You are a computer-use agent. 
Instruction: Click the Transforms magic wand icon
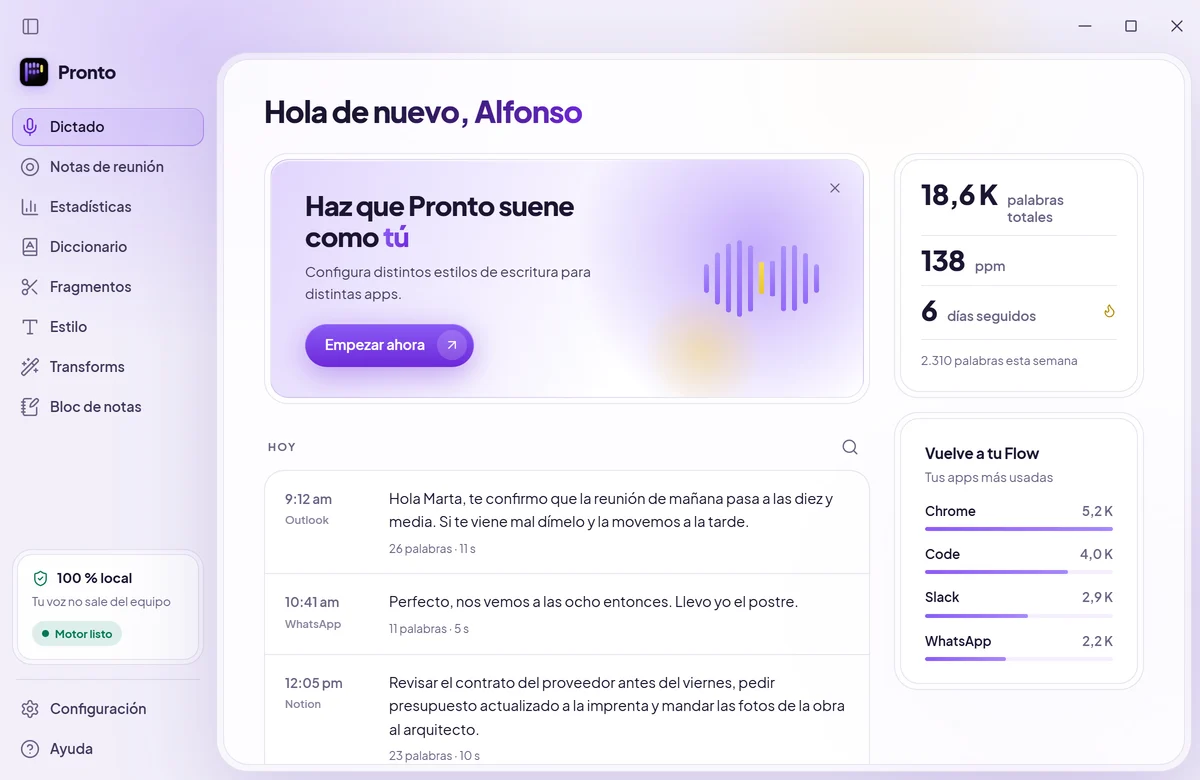coord(30,367)
